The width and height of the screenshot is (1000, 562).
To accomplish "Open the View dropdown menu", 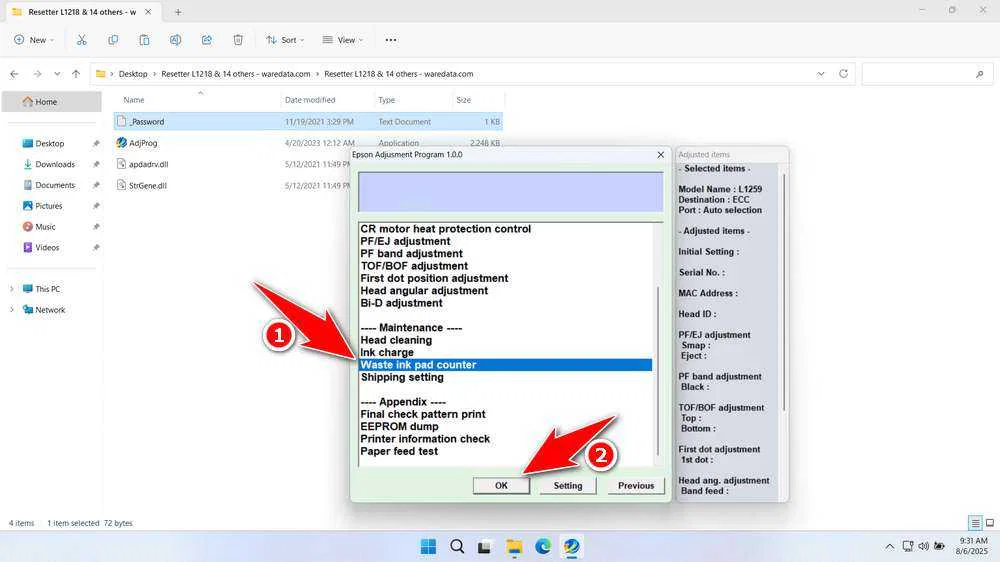I will pos(343,40).
